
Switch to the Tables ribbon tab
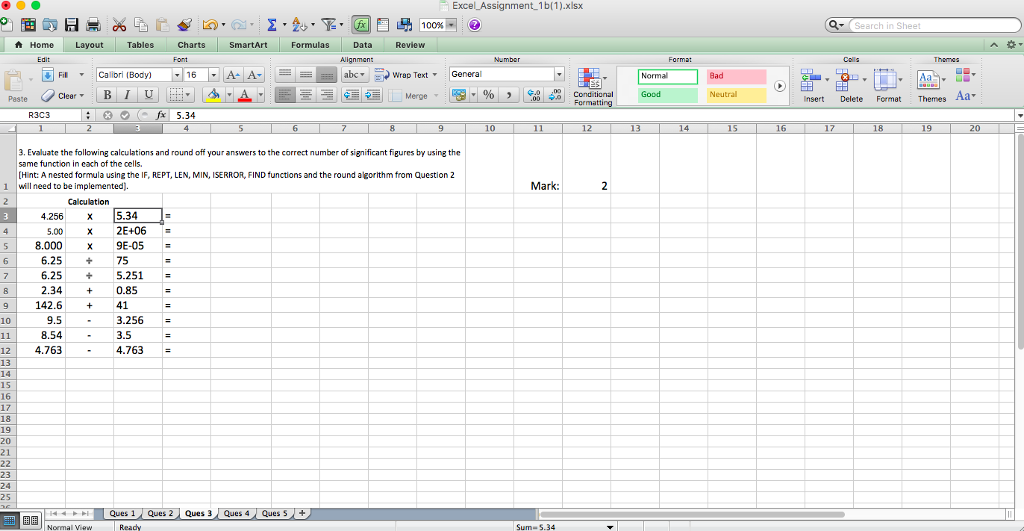tap(140, 45)
